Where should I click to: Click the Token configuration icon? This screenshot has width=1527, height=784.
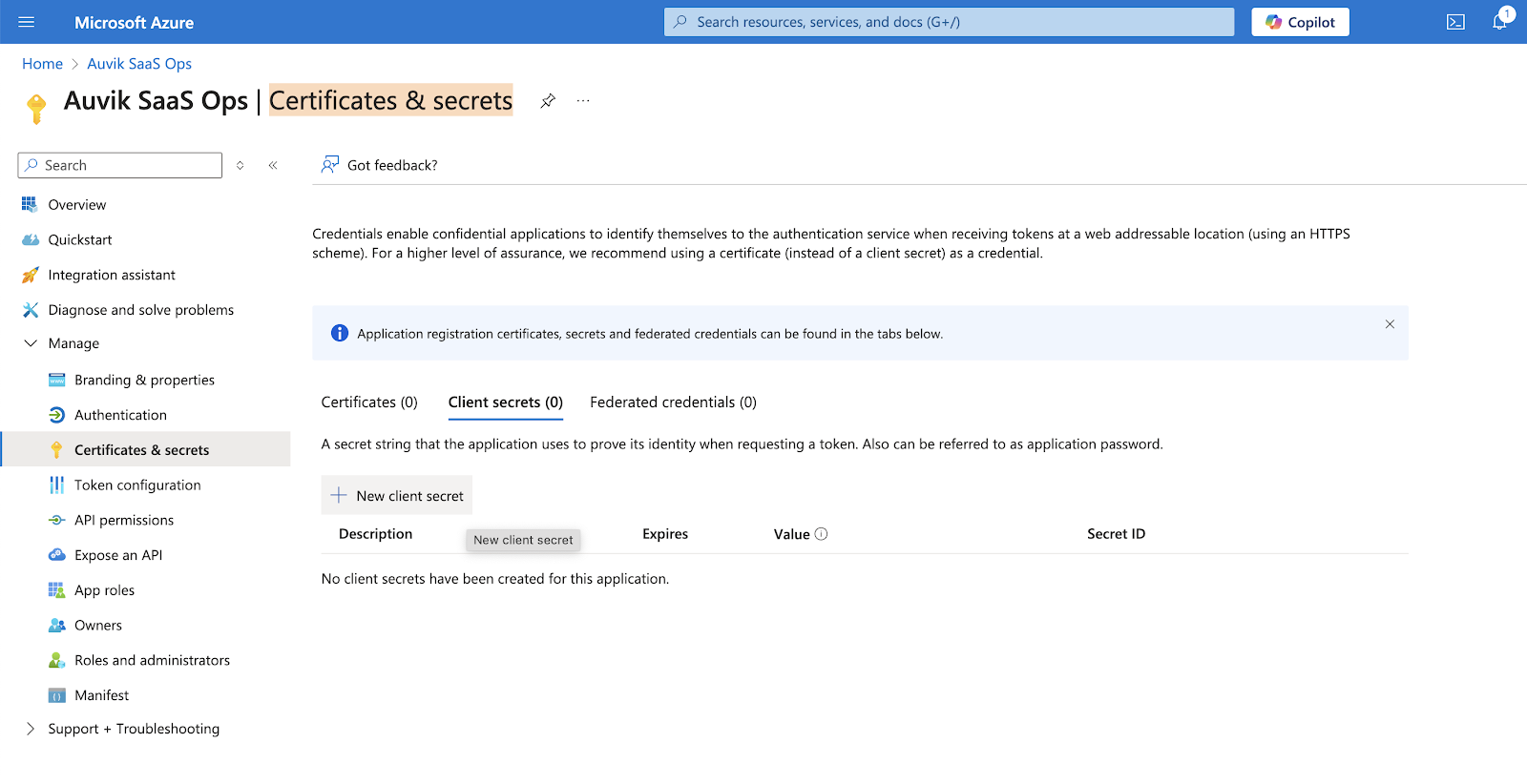tap(57, 485)
